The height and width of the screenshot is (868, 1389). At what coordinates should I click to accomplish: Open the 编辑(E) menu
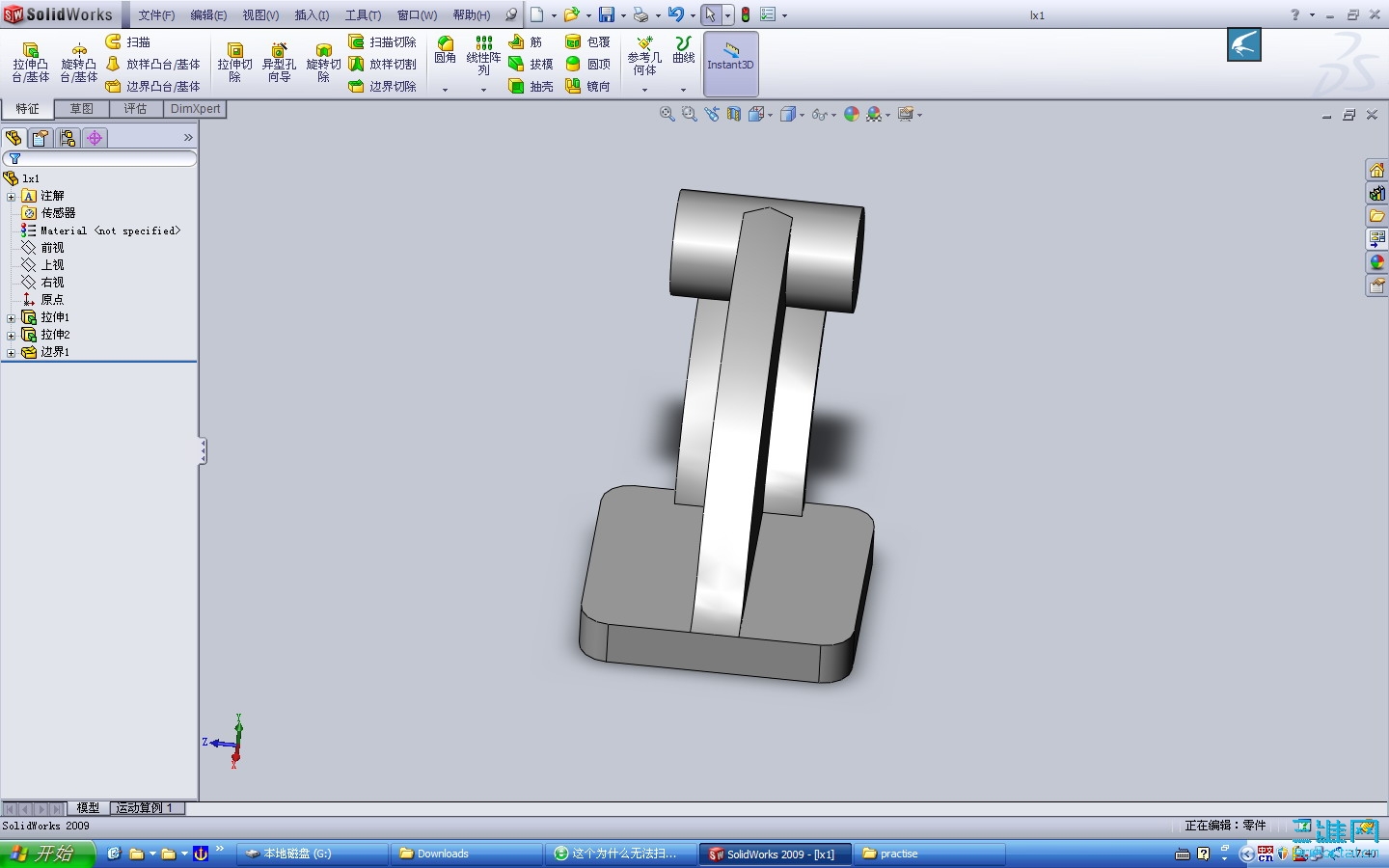[208, 15]
